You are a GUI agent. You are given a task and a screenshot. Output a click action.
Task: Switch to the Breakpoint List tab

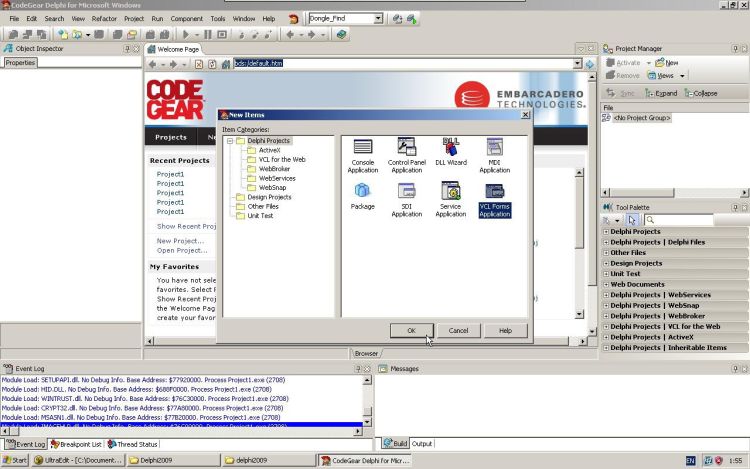click(x=77, y=444)
